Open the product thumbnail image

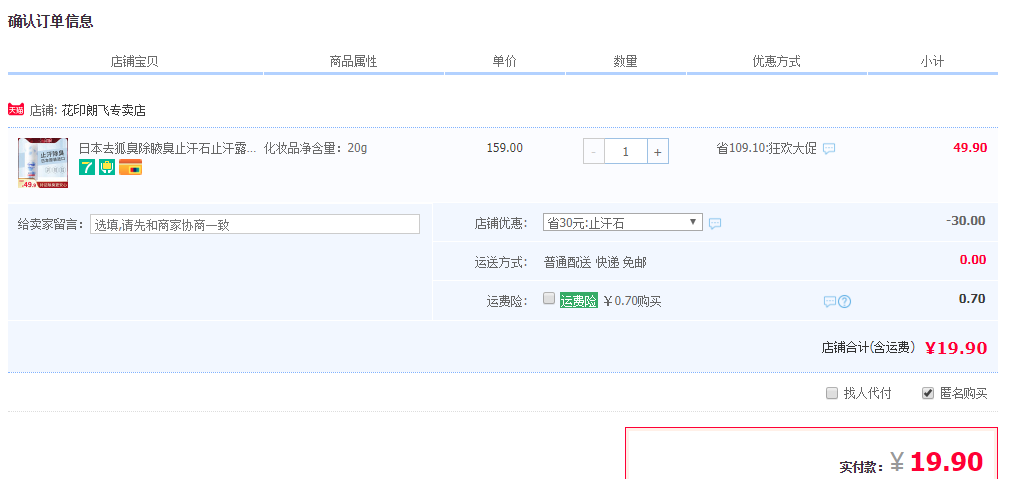(x=43, y=163)
